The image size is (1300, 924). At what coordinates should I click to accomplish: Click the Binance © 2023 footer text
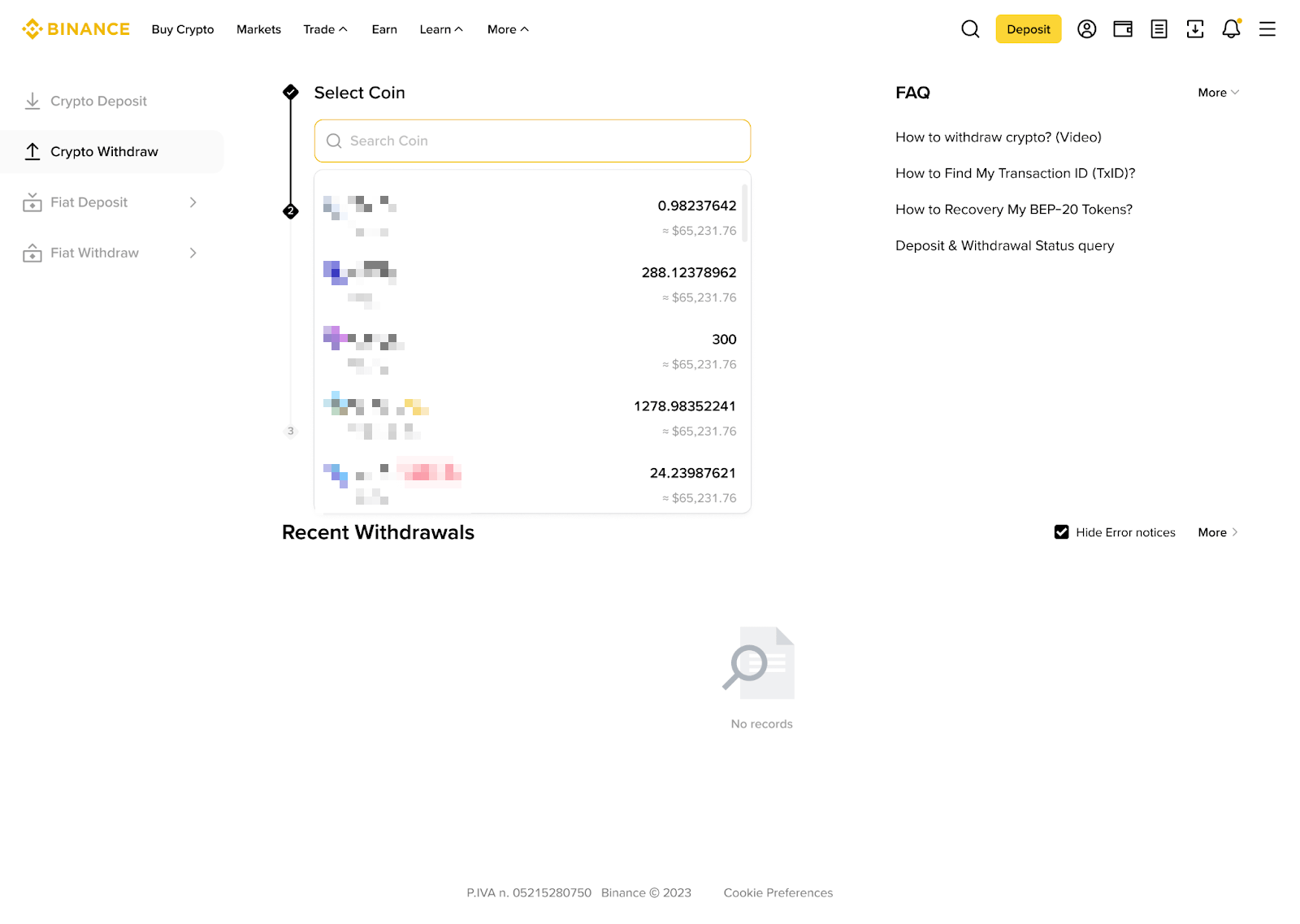pos(646,892)
